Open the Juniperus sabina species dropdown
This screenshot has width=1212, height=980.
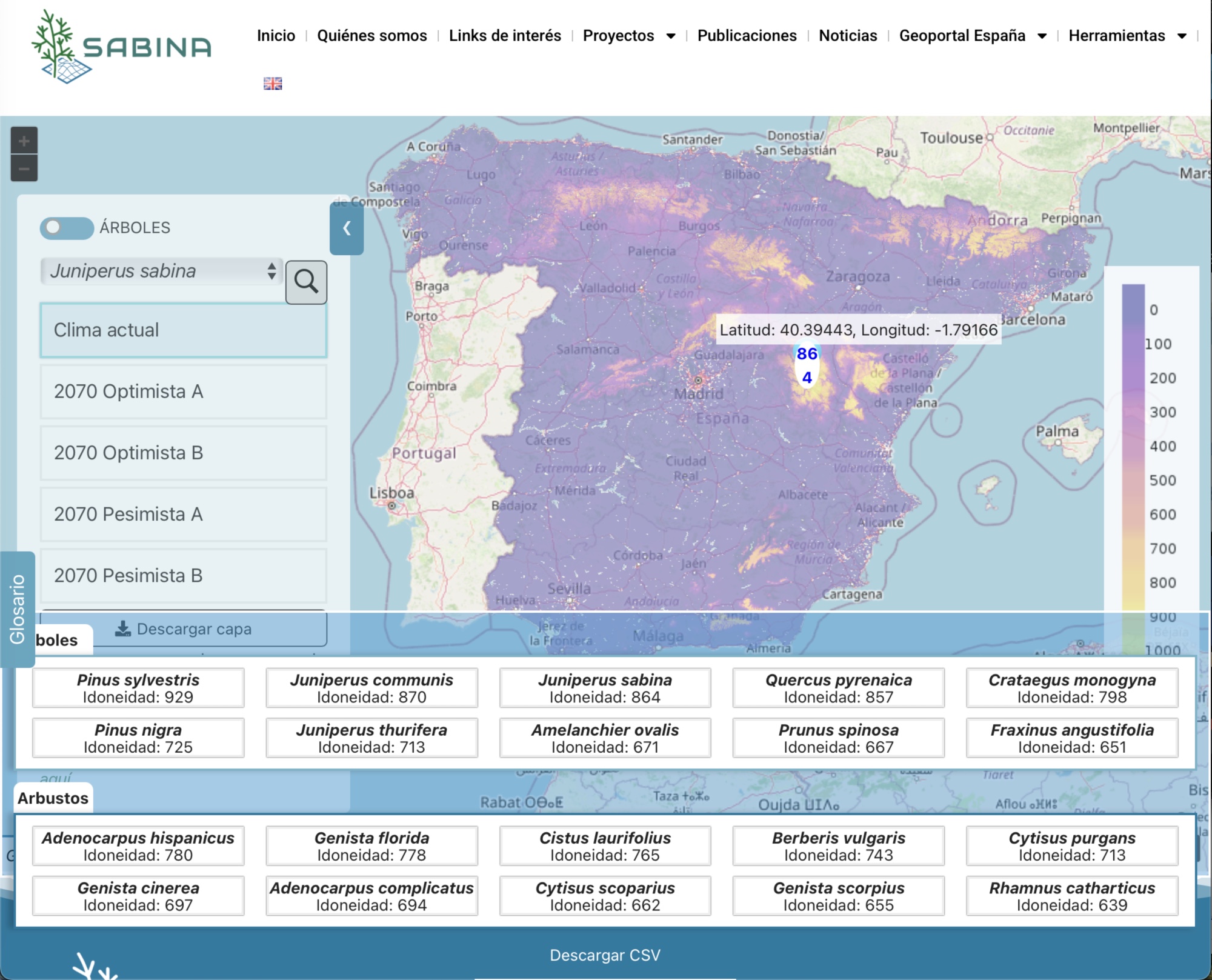(161, 271)
